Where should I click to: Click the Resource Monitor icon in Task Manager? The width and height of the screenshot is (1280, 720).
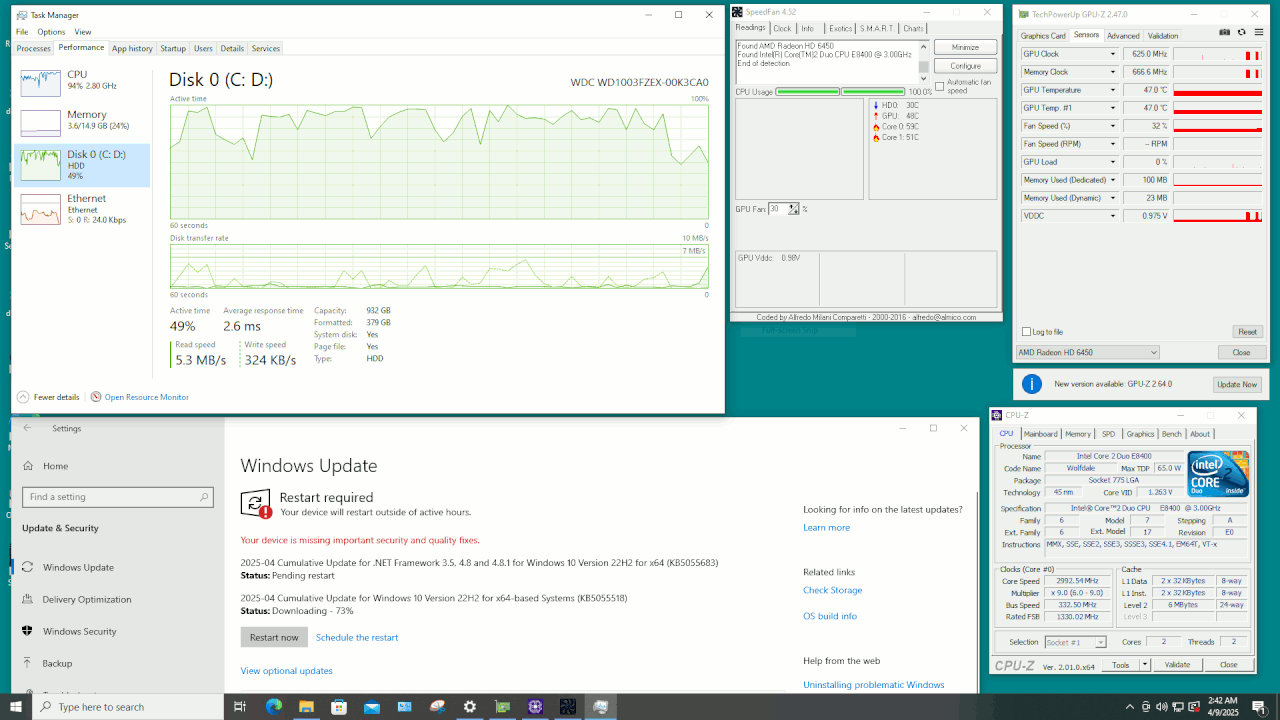[96, 397]
